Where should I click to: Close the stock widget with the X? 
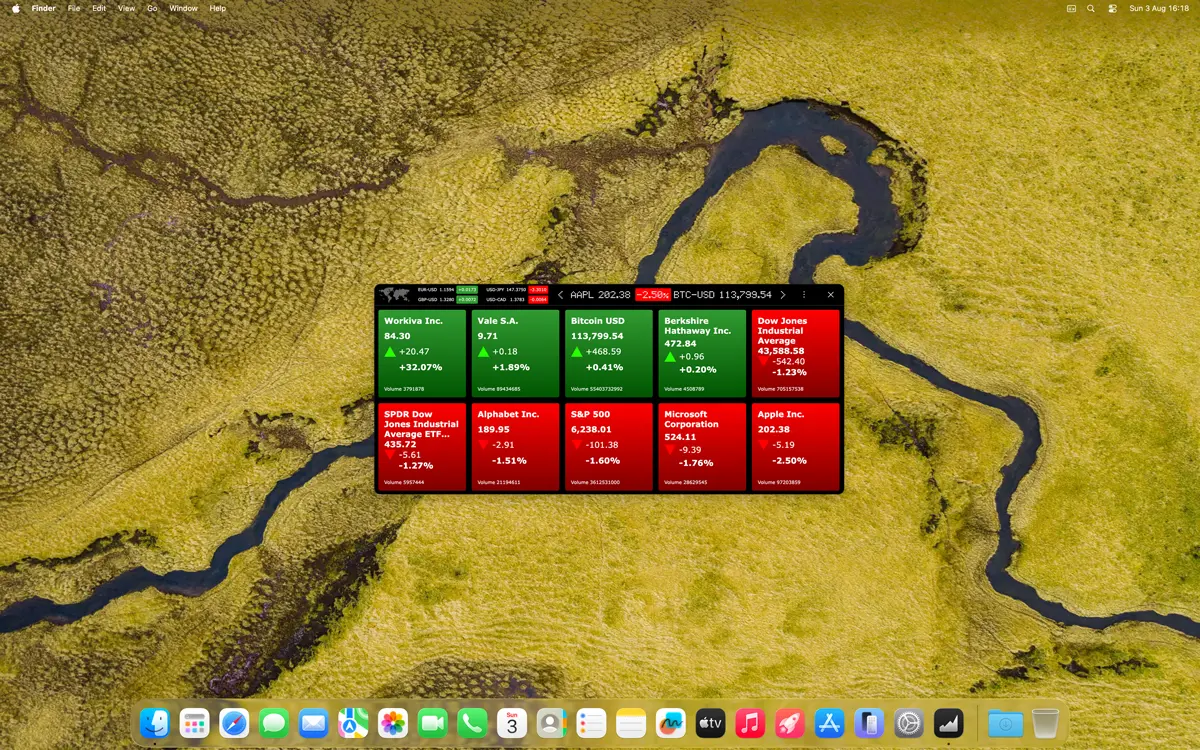831,295
